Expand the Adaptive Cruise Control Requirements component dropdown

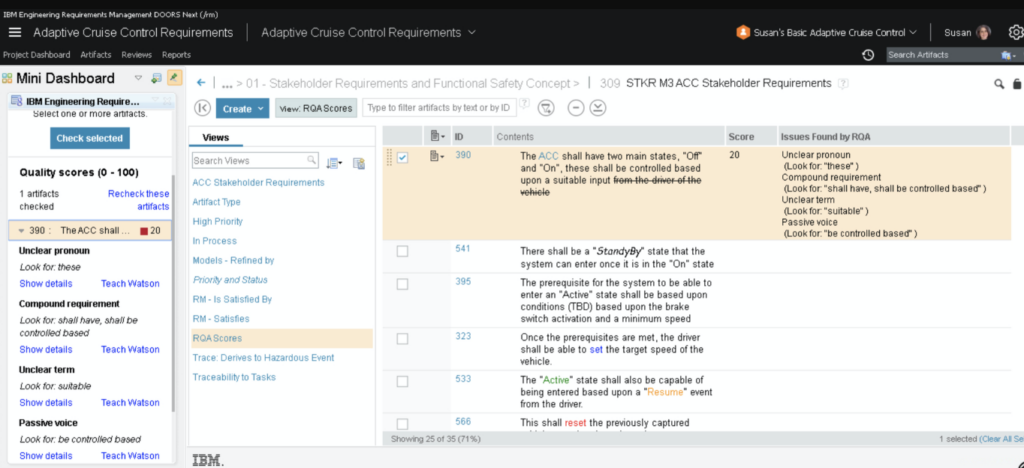tap(472, 33)
